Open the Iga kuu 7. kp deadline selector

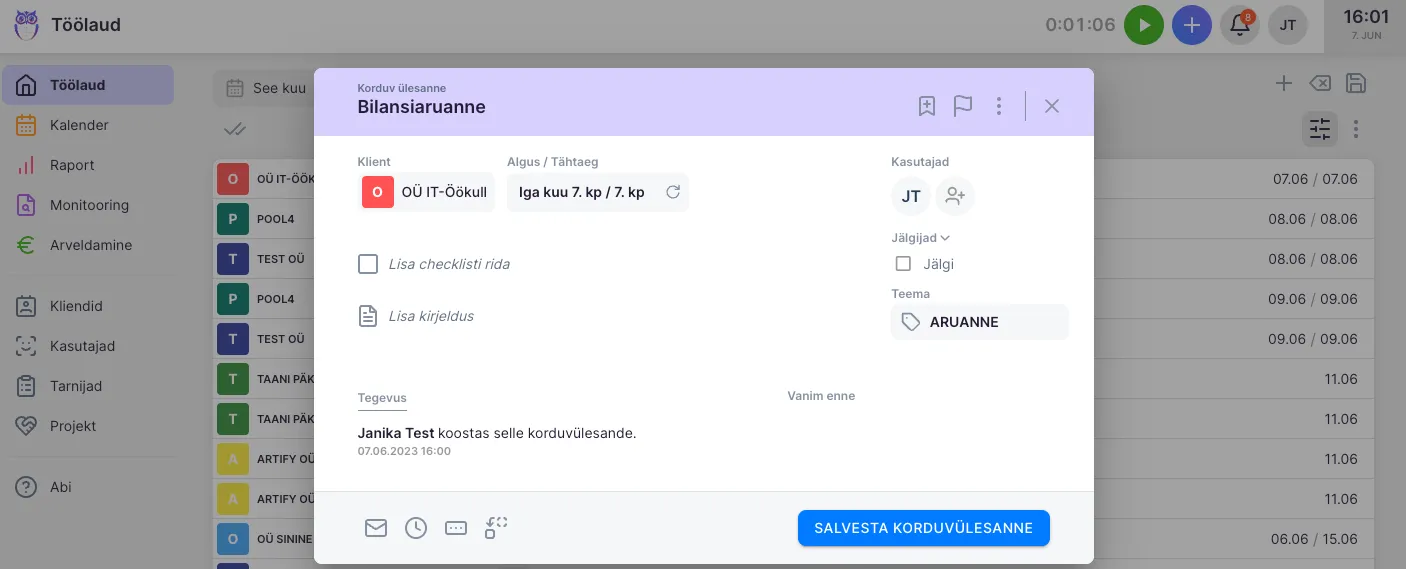coord(597,192)
